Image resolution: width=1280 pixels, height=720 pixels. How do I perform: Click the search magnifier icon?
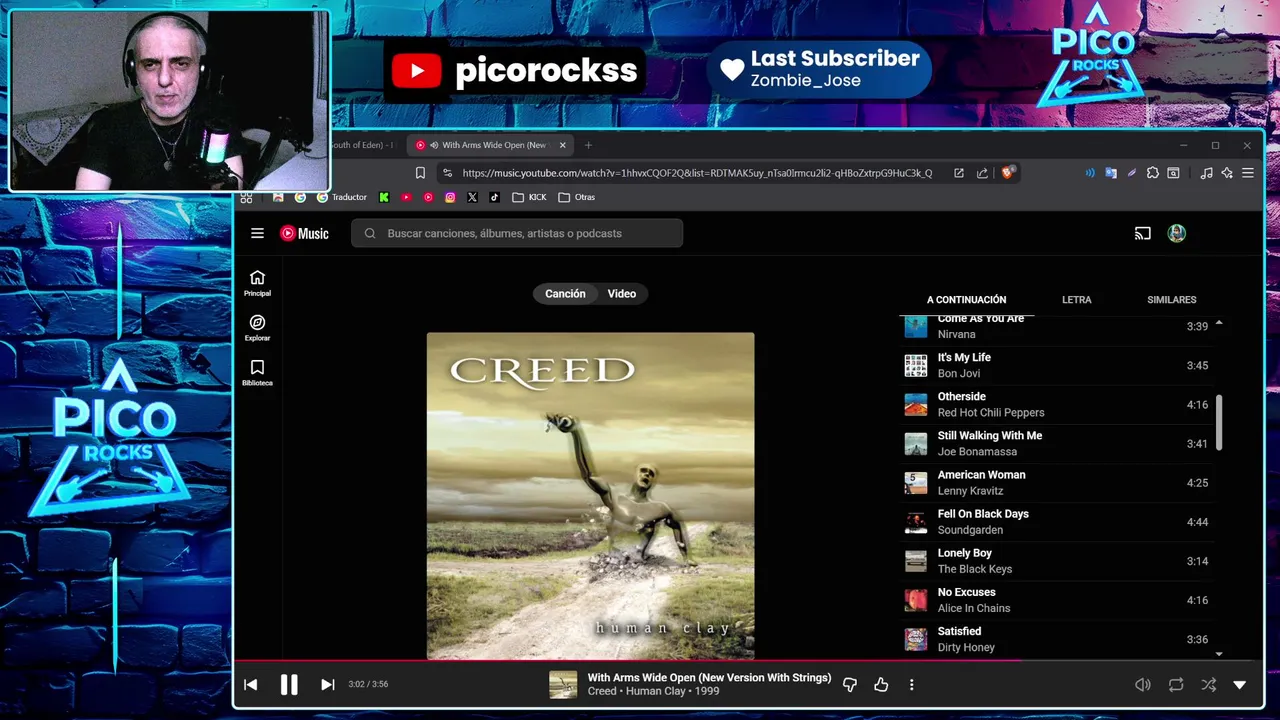[x=370, y=233]
